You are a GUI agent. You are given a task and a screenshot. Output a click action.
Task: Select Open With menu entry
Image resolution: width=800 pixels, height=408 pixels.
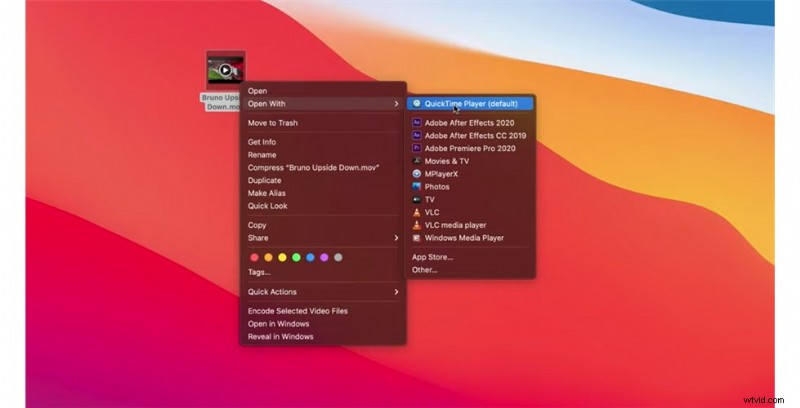click(323, 104)
